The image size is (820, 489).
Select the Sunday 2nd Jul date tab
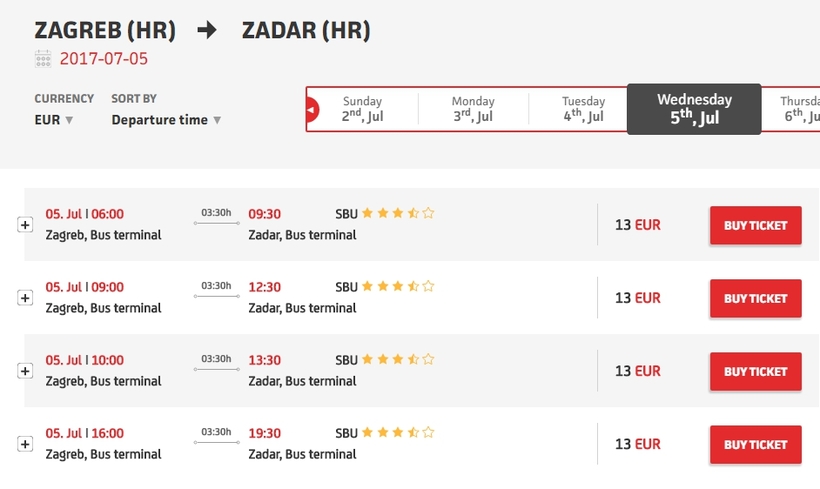click(362, 109)
